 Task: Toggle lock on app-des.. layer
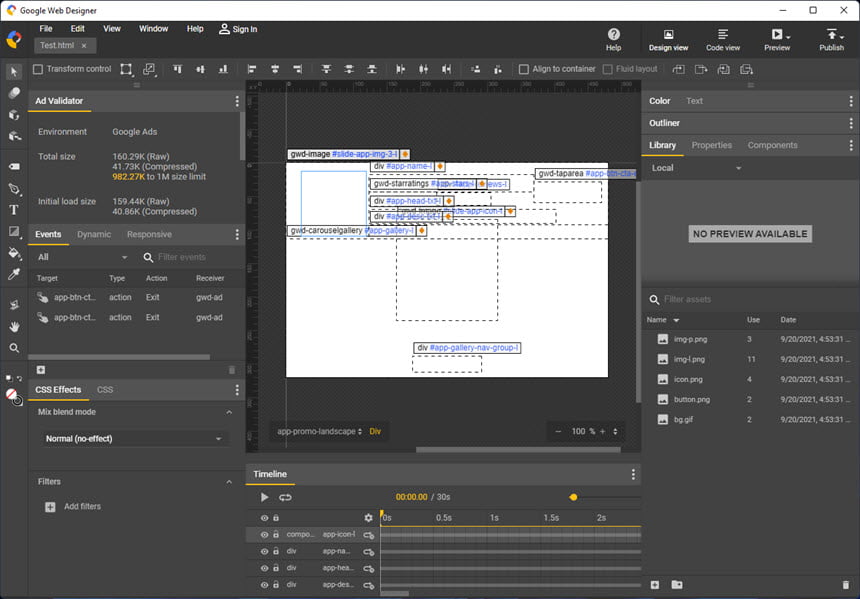(276, 585)
